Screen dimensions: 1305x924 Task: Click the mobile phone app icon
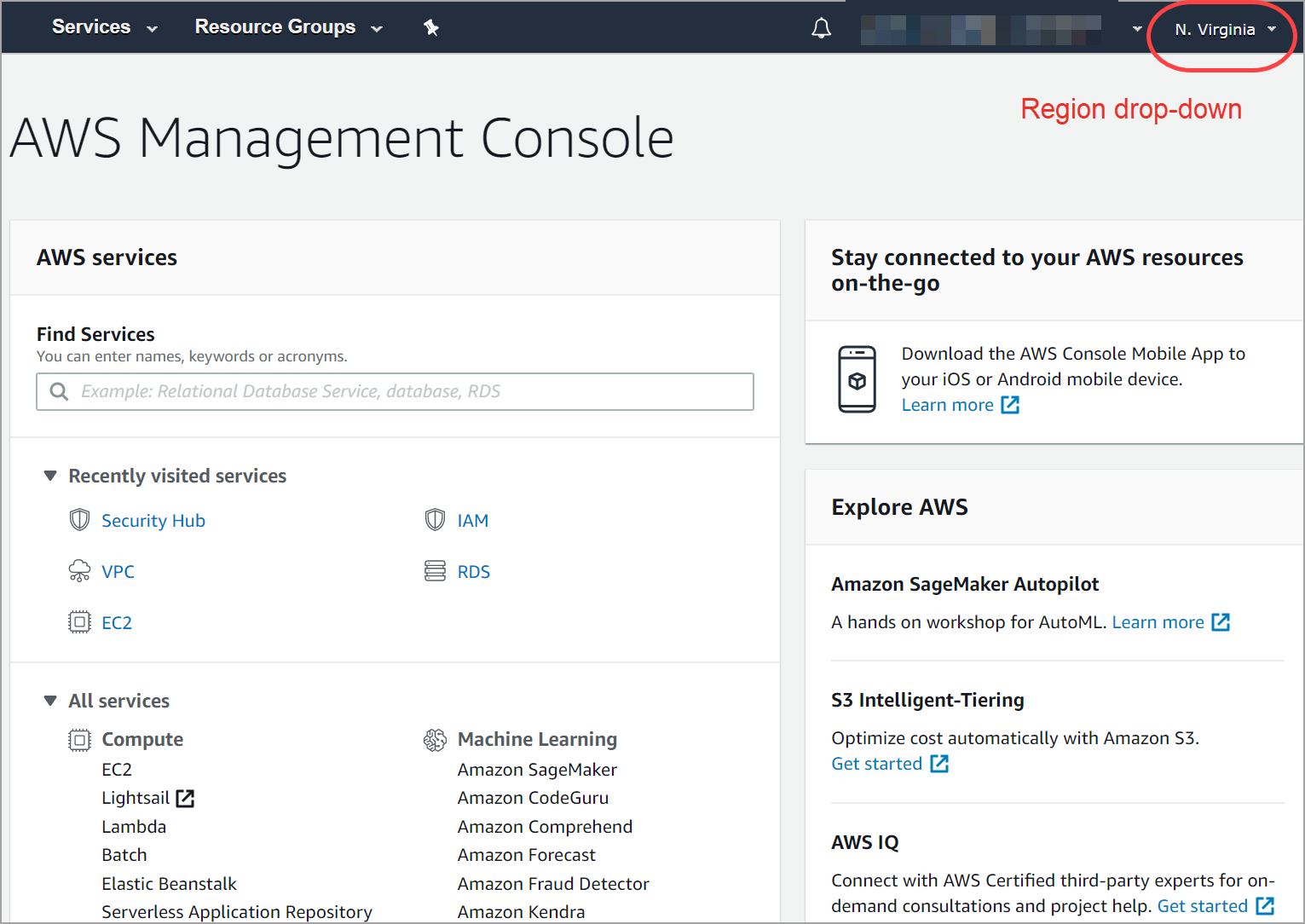[x=857, y=379]
